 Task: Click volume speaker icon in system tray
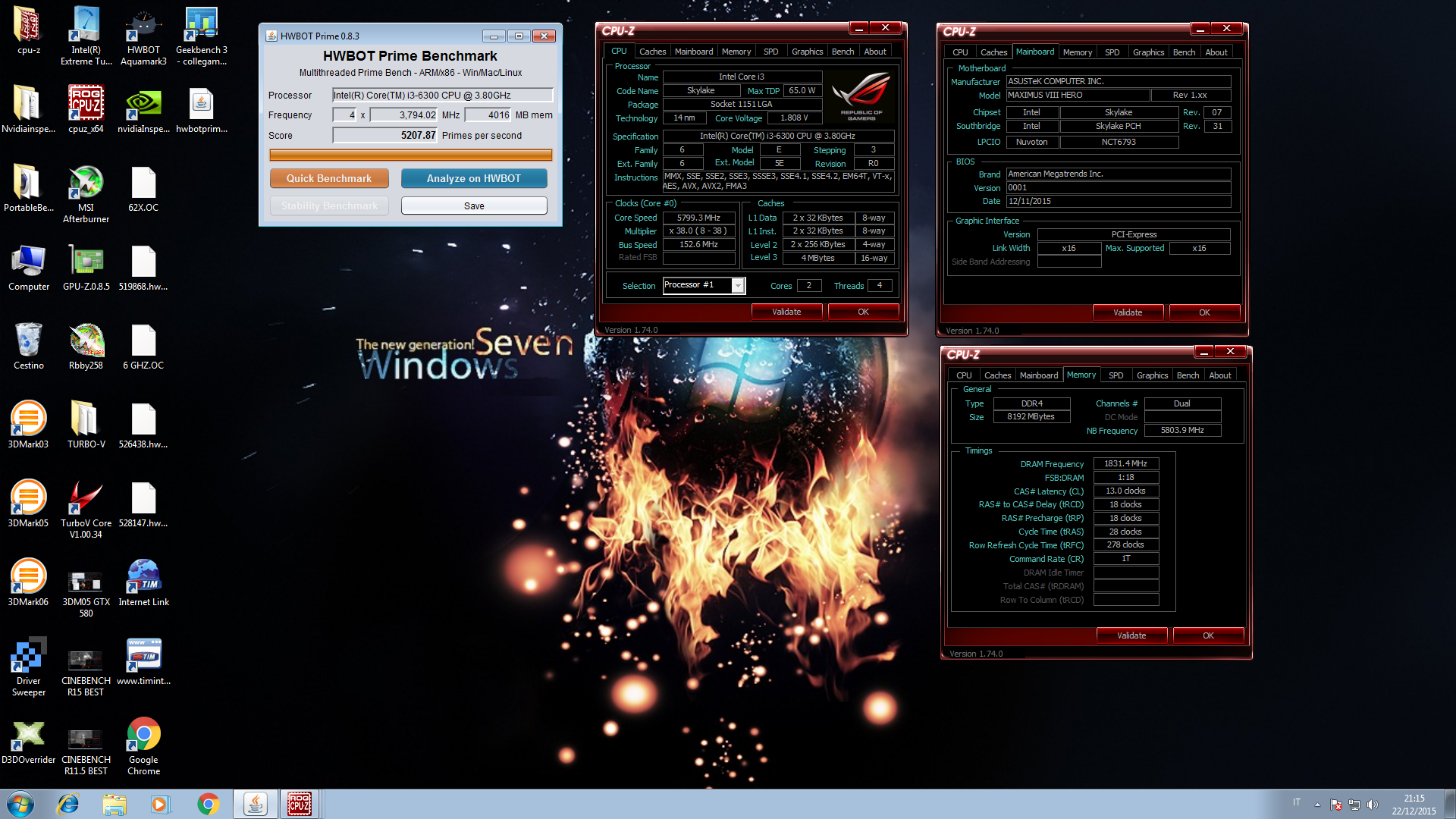pyautogui.click(x=1372, y=805)
